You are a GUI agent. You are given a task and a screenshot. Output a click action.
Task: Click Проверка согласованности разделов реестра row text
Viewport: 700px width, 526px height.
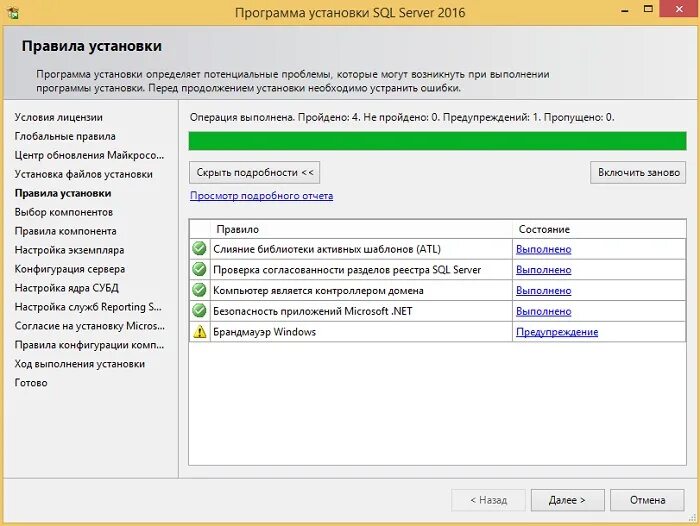click(347, 270)
